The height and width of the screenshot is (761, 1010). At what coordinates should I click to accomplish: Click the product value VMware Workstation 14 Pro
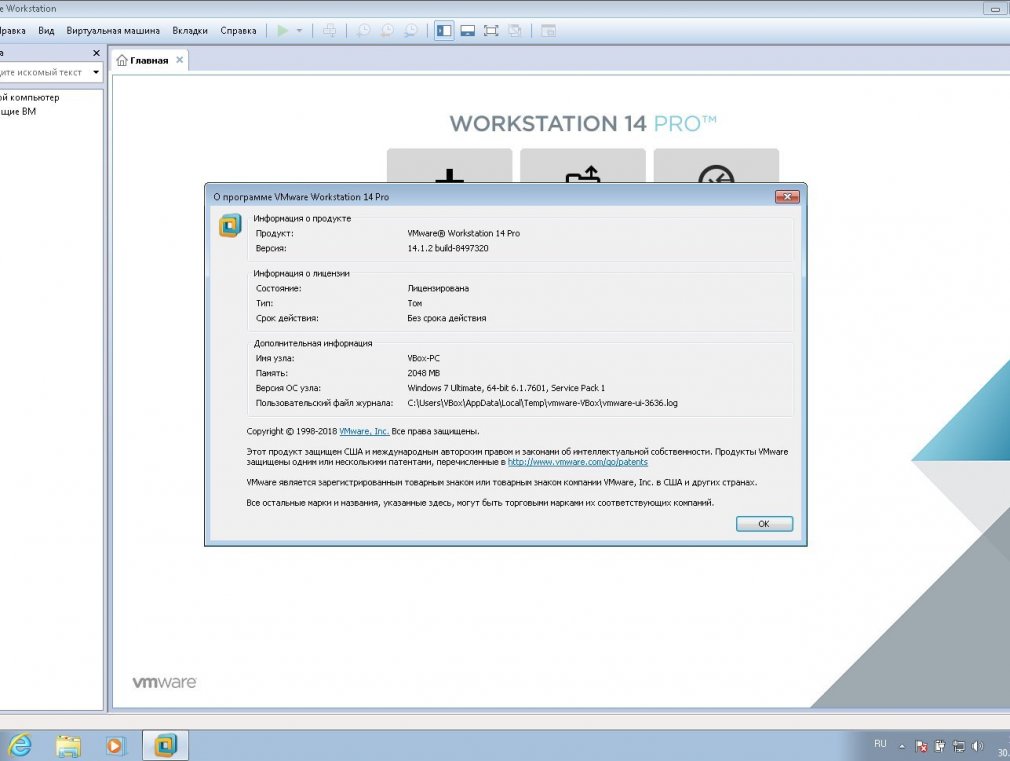(x=464, y=233)
